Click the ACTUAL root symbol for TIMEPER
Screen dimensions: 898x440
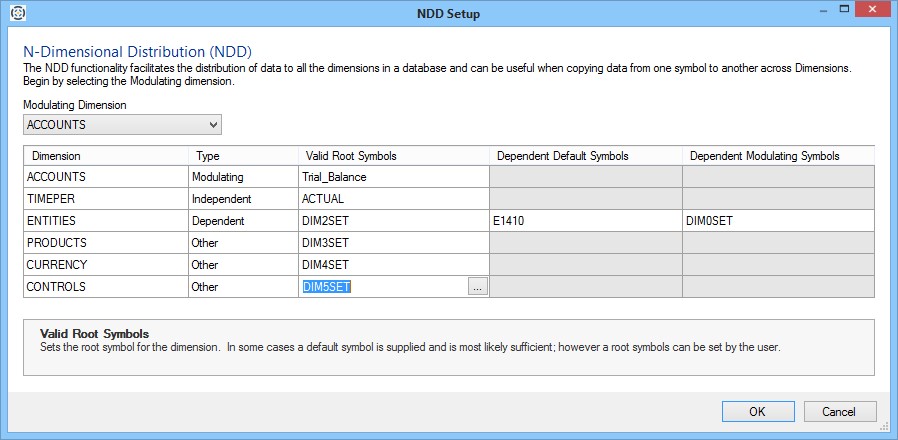pyautogui.click(x=392, y=199)
